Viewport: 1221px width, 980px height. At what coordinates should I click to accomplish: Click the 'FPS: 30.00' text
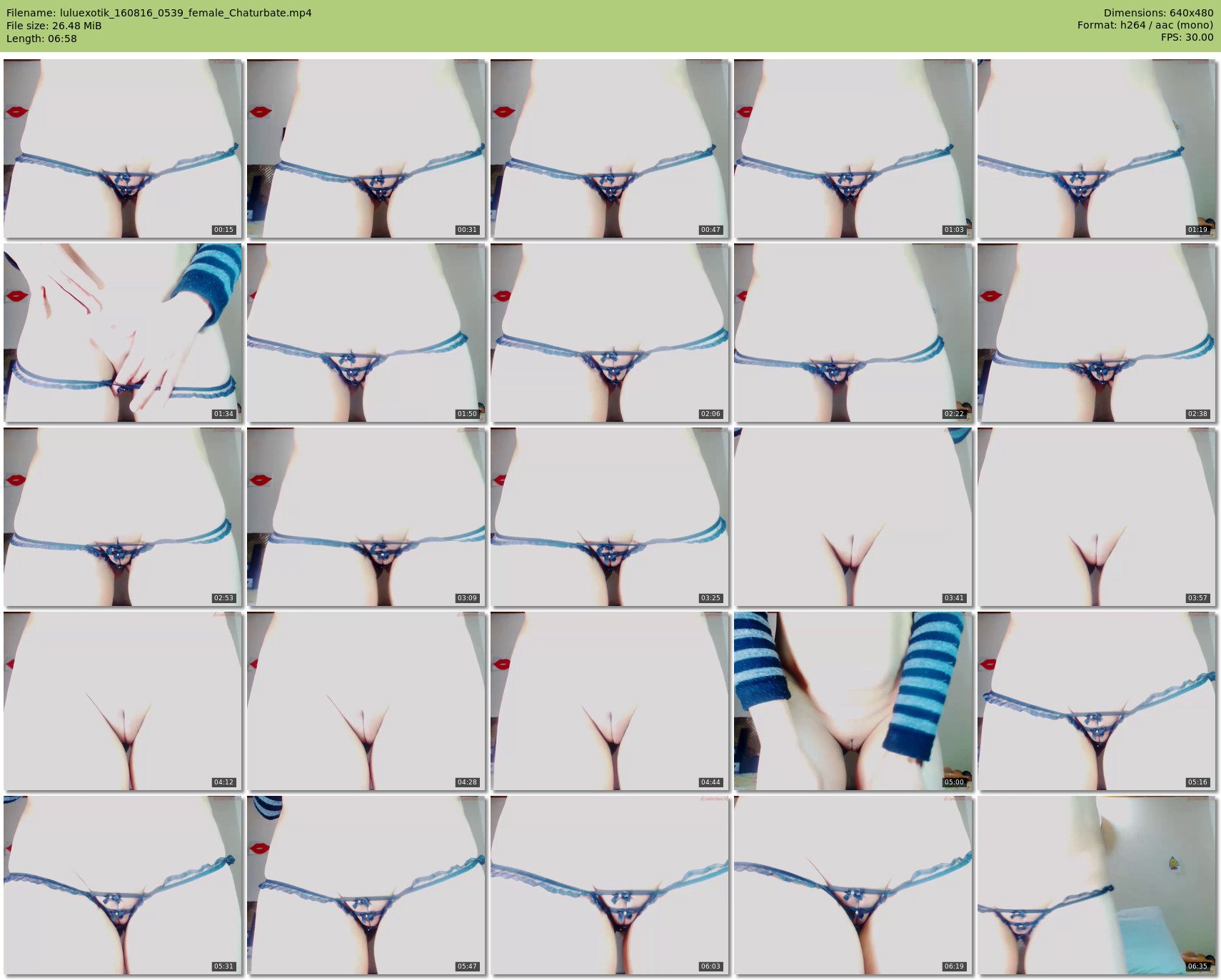pyautogui.click(x=1187, y=37)
